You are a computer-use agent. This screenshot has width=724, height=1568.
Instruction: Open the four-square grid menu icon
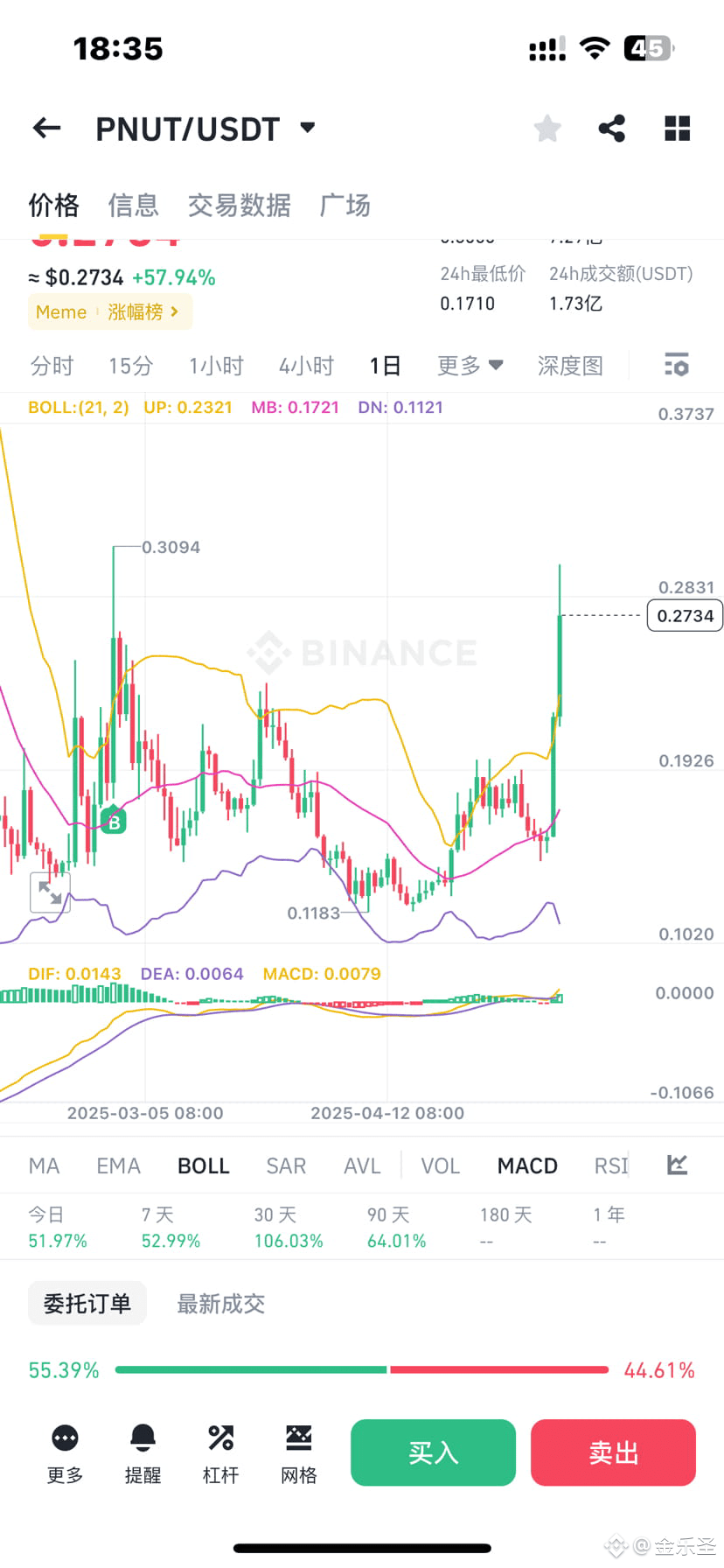(x=678, y=129)
